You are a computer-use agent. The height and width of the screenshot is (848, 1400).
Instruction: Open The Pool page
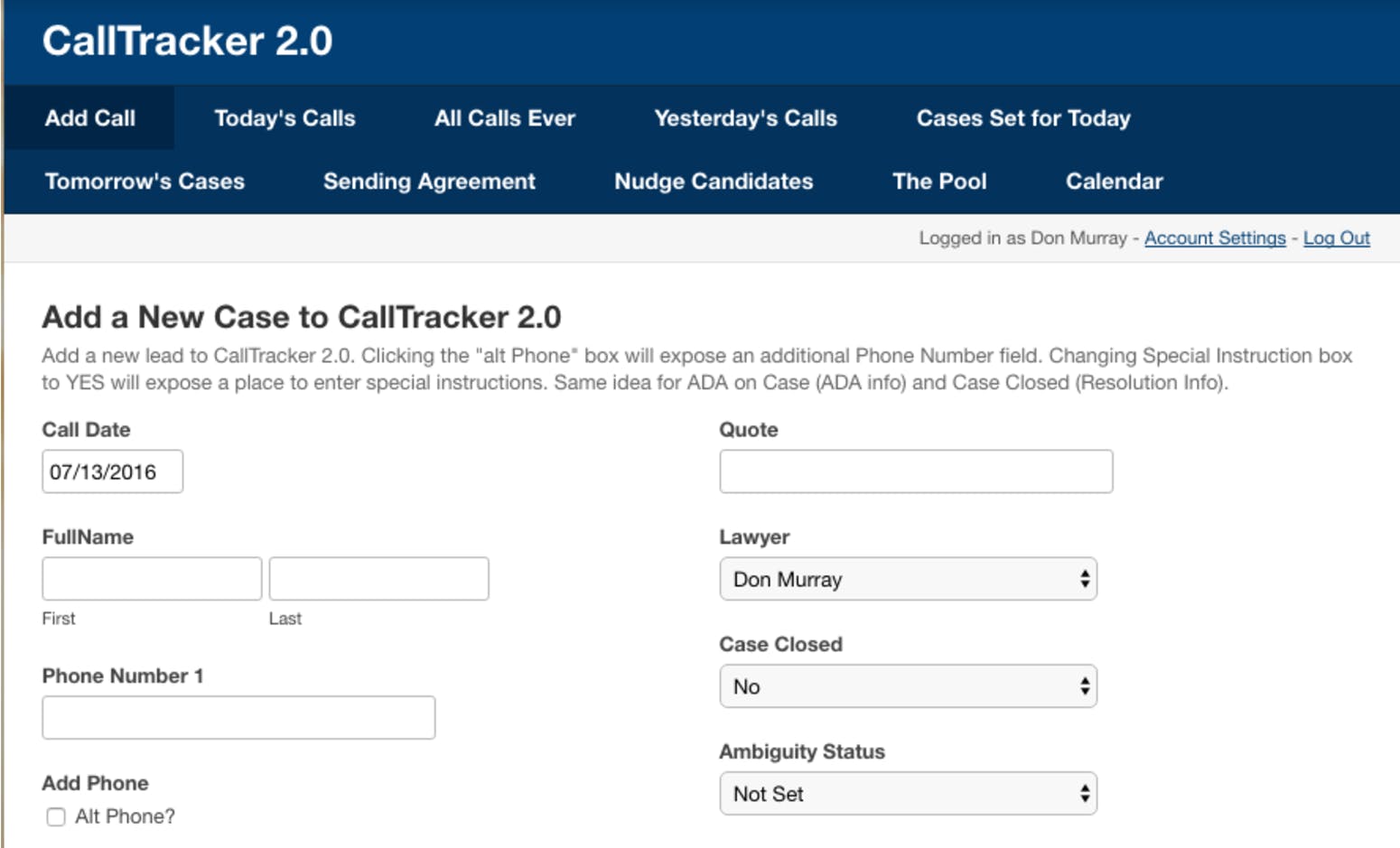pyautogui.click(x=939, y=181)
